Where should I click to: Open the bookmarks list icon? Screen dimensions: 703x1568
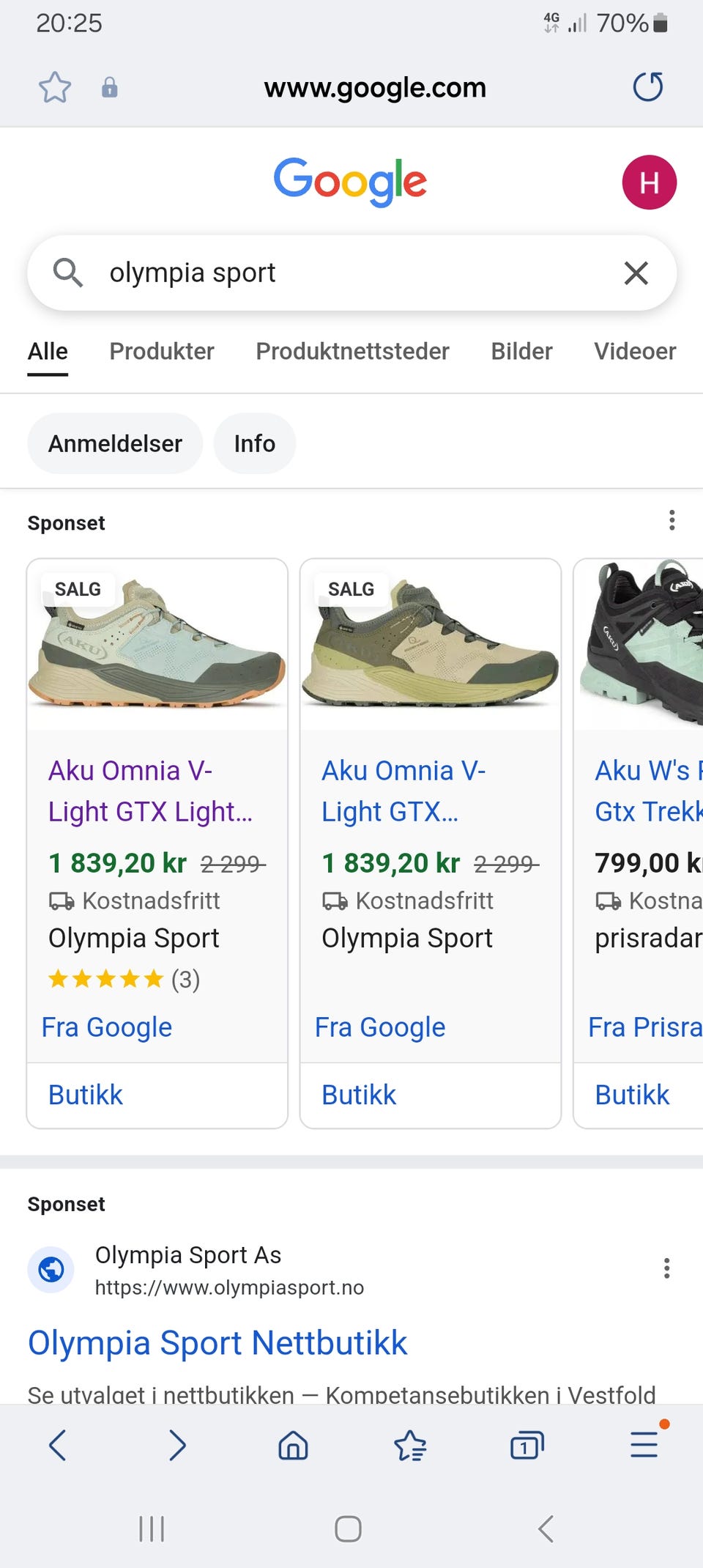pos(410,1446)
